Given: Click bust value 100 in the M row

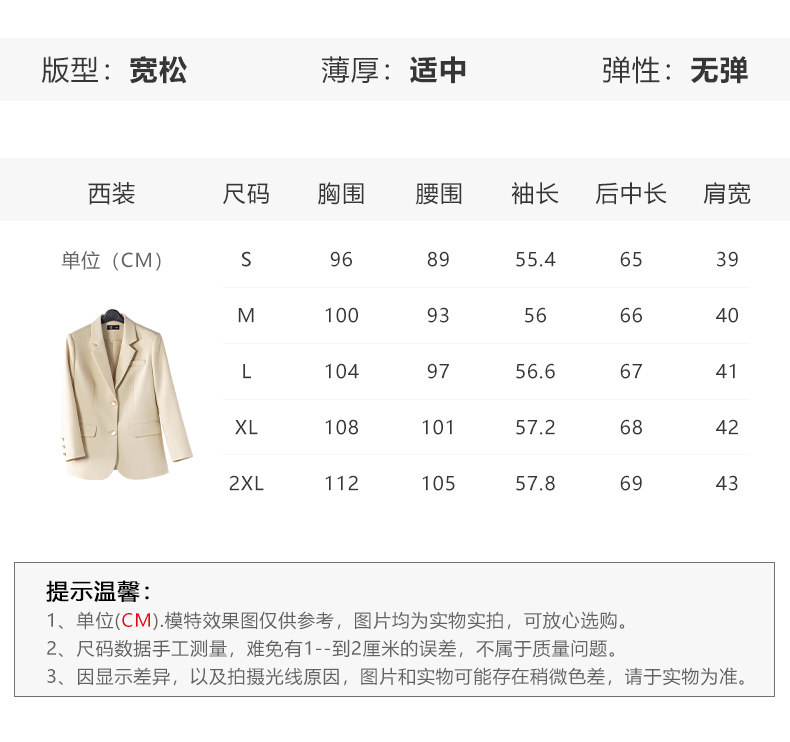Looking at the screenshot, I should coord(341,315).
